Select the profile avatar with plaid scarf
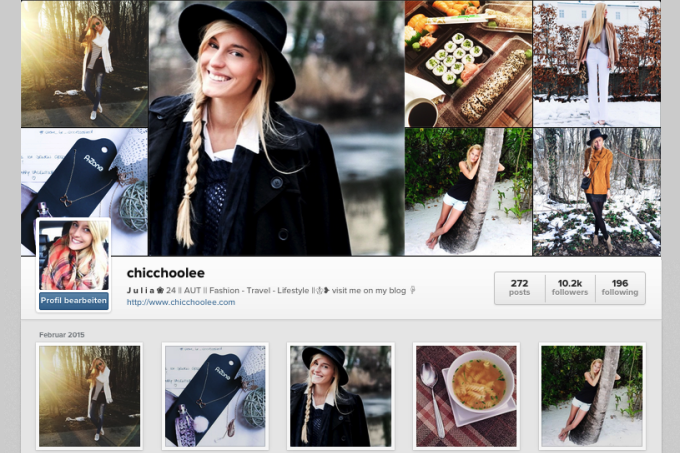Viewport: 680px width, 453px height. 74,255
